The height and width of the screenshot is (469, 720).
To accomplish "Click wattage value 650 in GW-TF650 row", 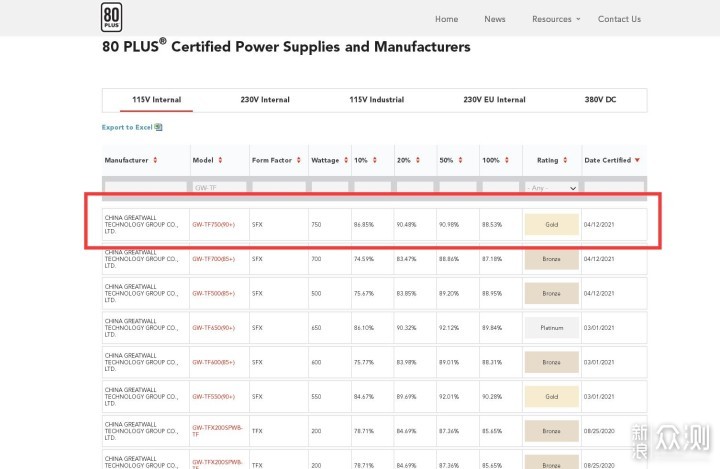I will coord(316,328).
